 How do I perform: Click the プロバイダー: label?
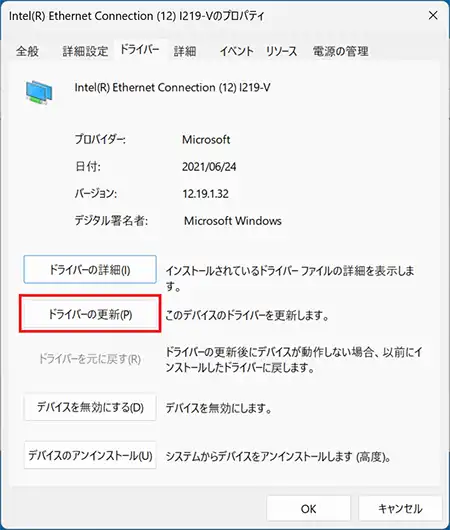(x=100, y=140)
